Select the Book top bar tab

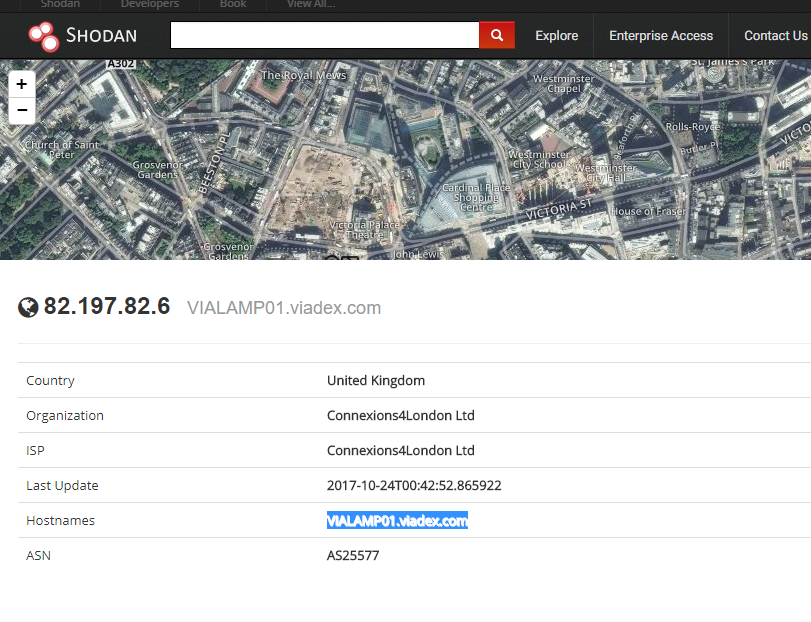(x=233, y=4)
